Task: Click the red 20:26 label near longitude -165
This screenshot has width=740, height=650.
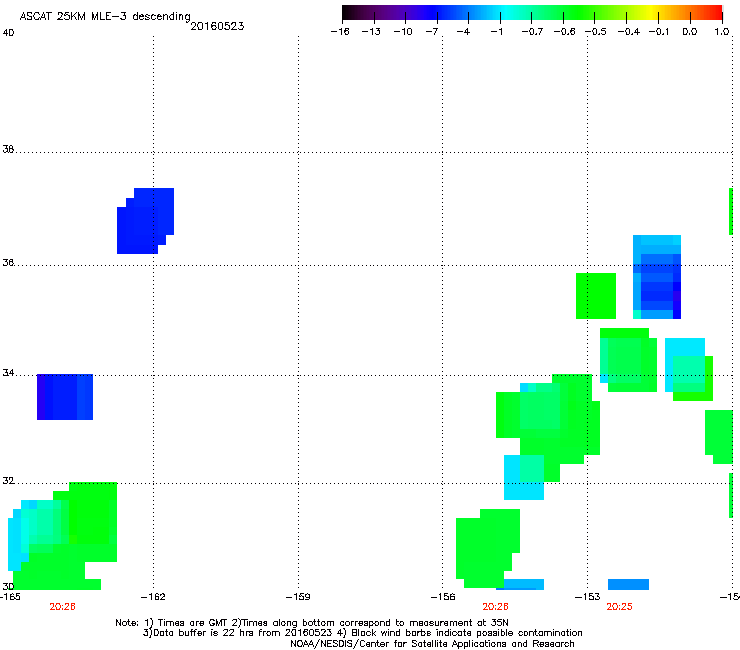Action: 62,607
